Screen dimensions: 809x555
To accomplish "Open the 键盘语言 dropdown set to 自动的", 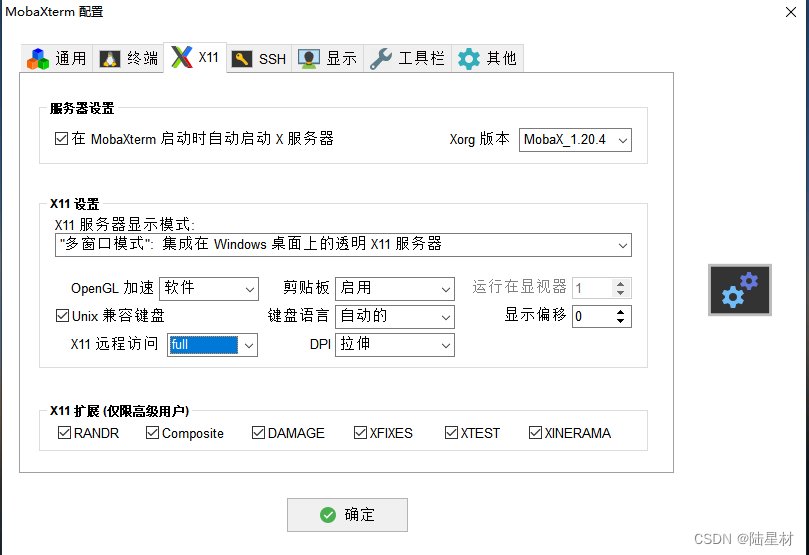I will [395, 317].
